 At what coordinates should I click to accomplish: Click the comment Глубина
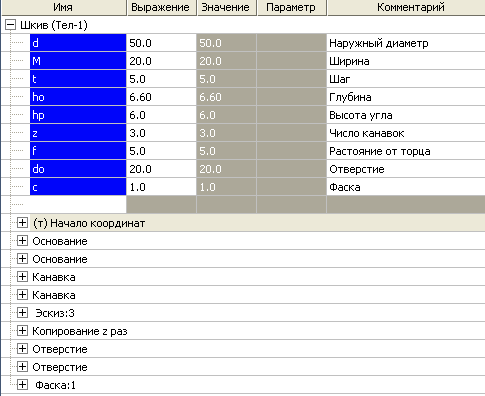tap(350, 97)
